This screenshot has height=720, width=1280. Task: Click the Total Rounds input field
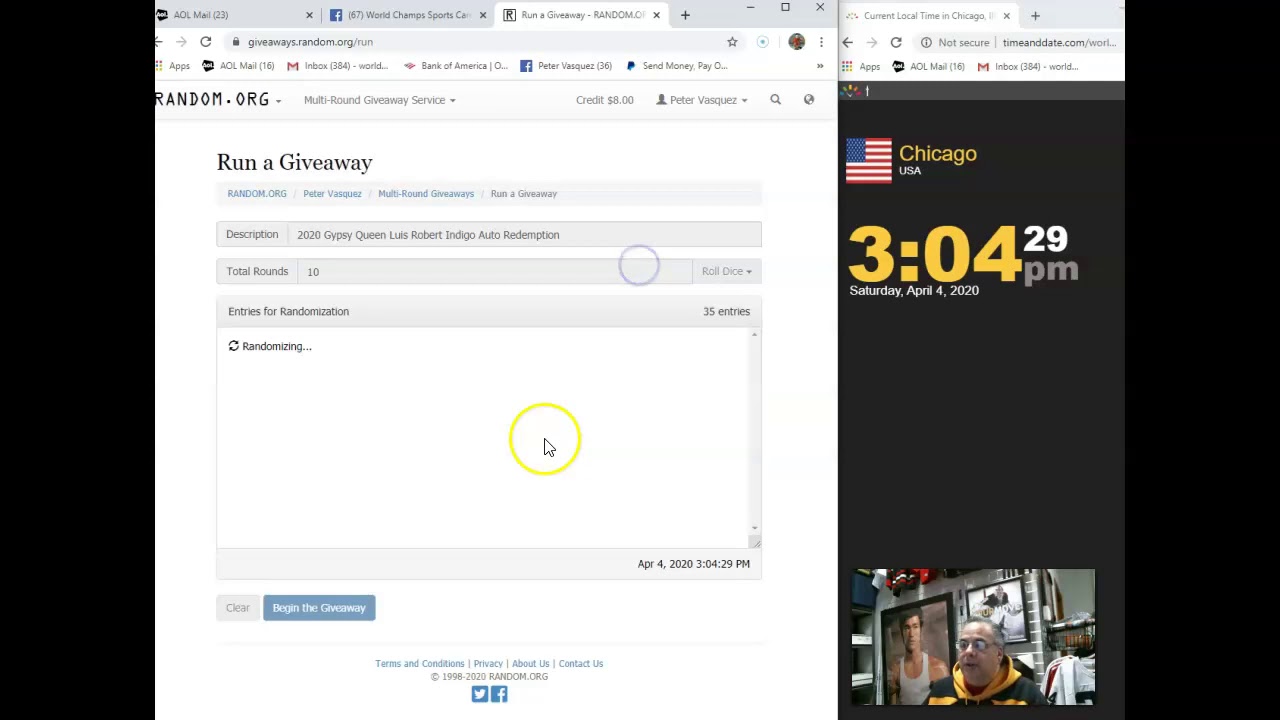[495, 271]
